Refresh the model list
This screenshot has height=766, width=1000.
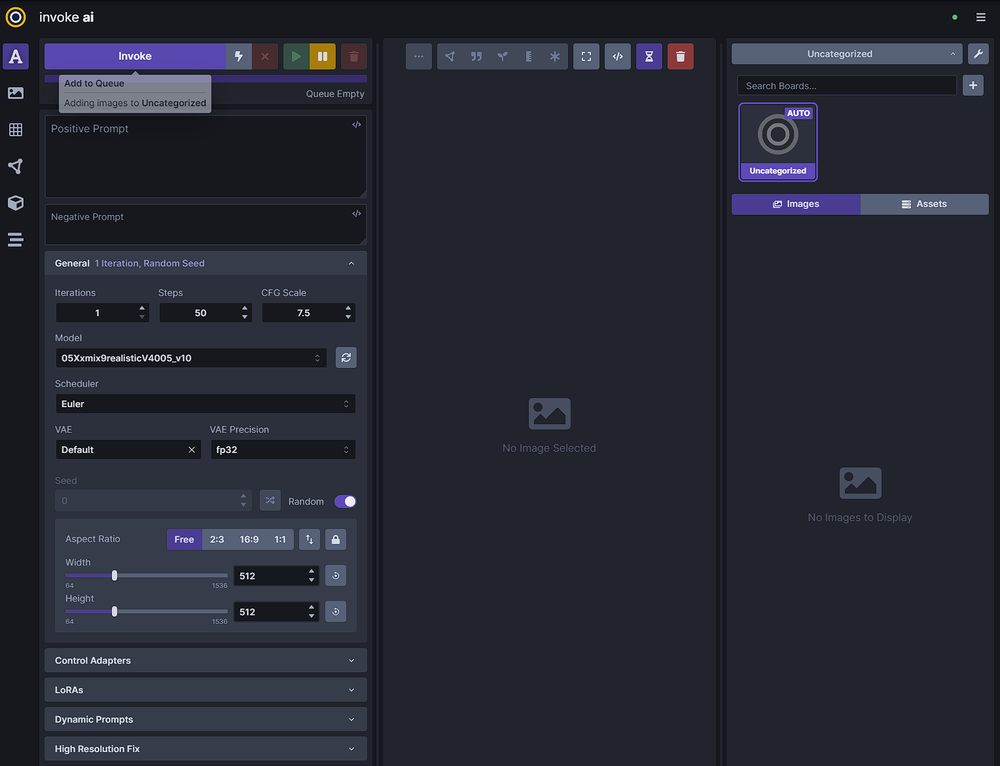(345, 357)
